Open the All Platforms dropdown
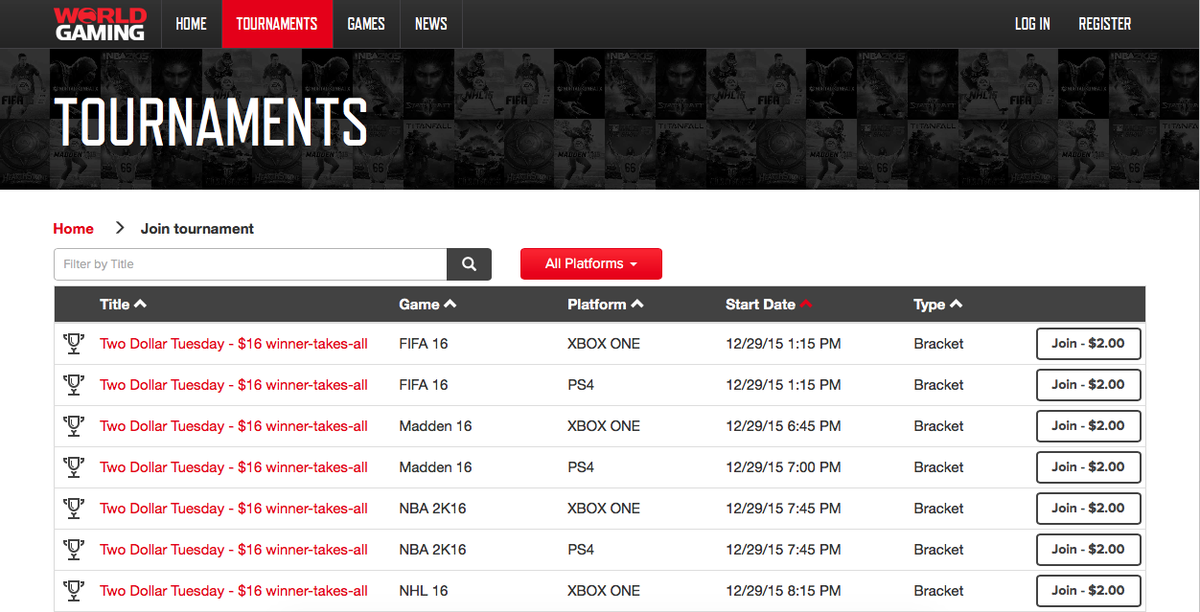 (591, 264)
